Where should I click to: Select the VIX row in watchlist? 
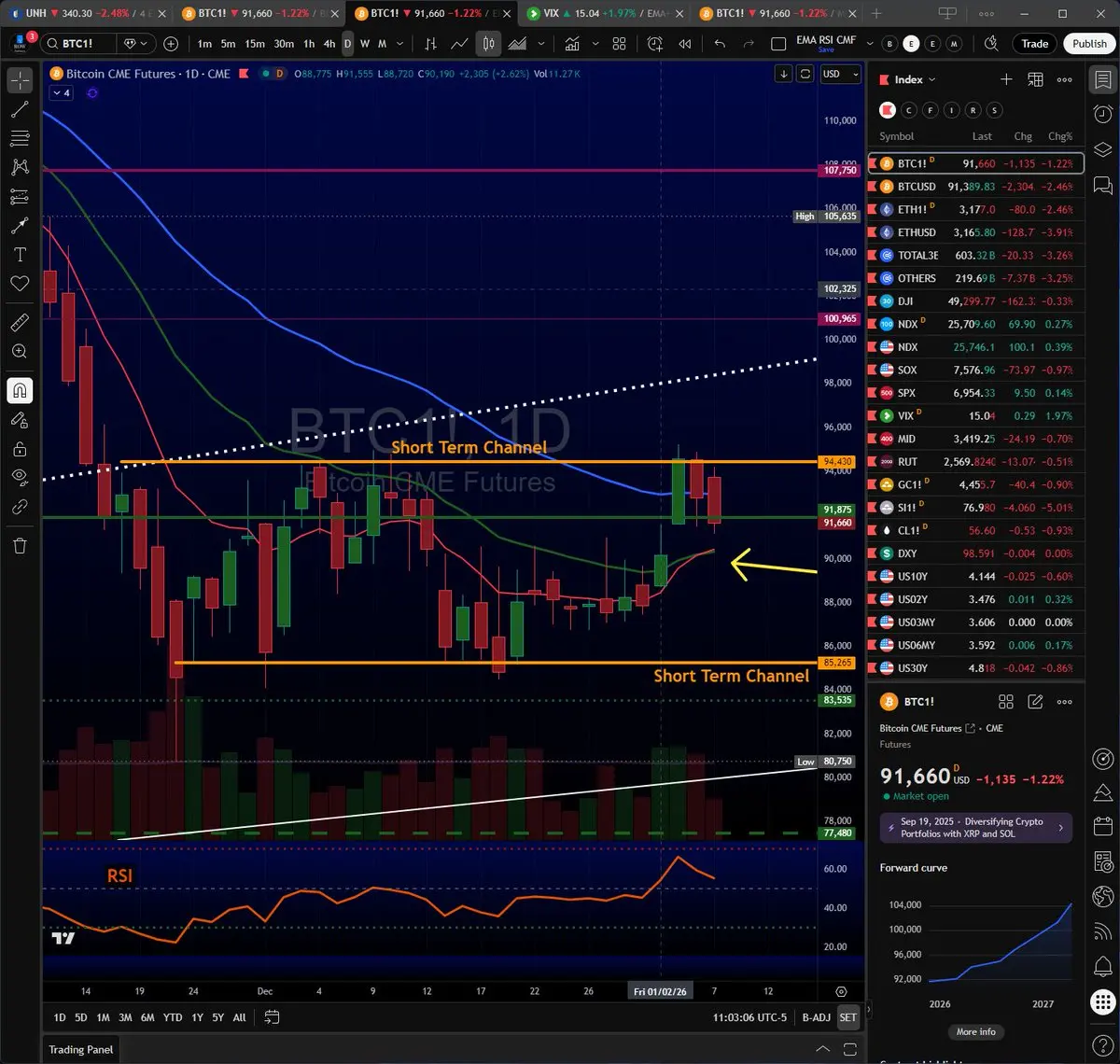coord(976,415)
